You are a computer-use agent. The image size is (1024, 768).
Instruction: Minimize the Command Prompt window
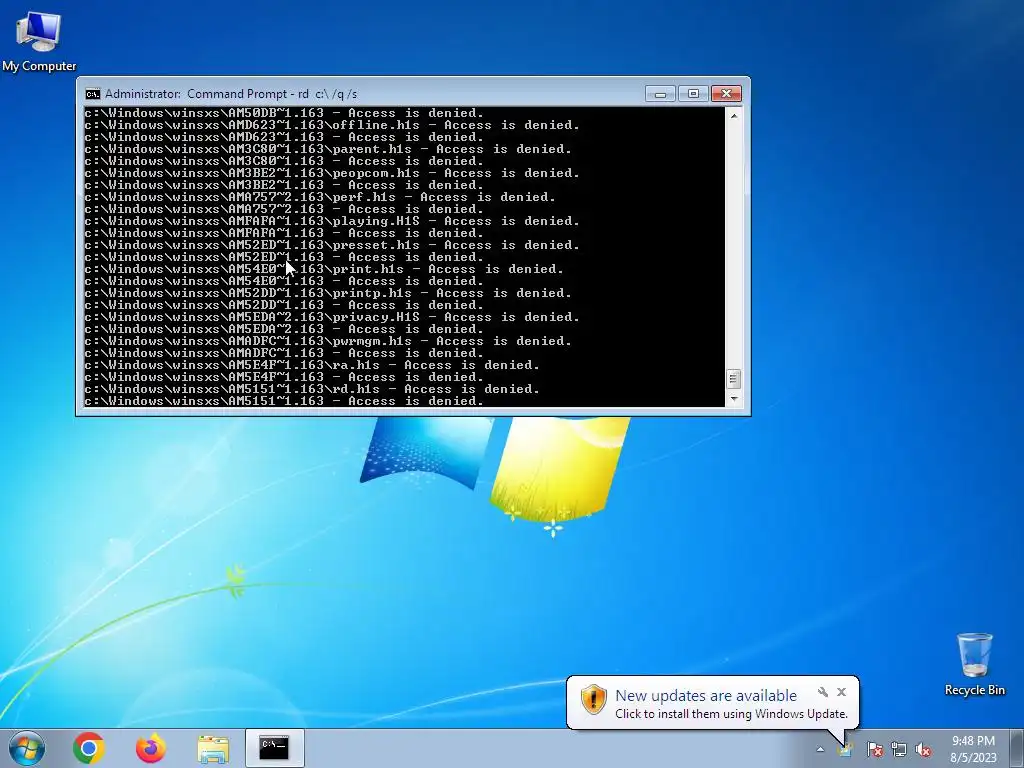coord(660,94)
